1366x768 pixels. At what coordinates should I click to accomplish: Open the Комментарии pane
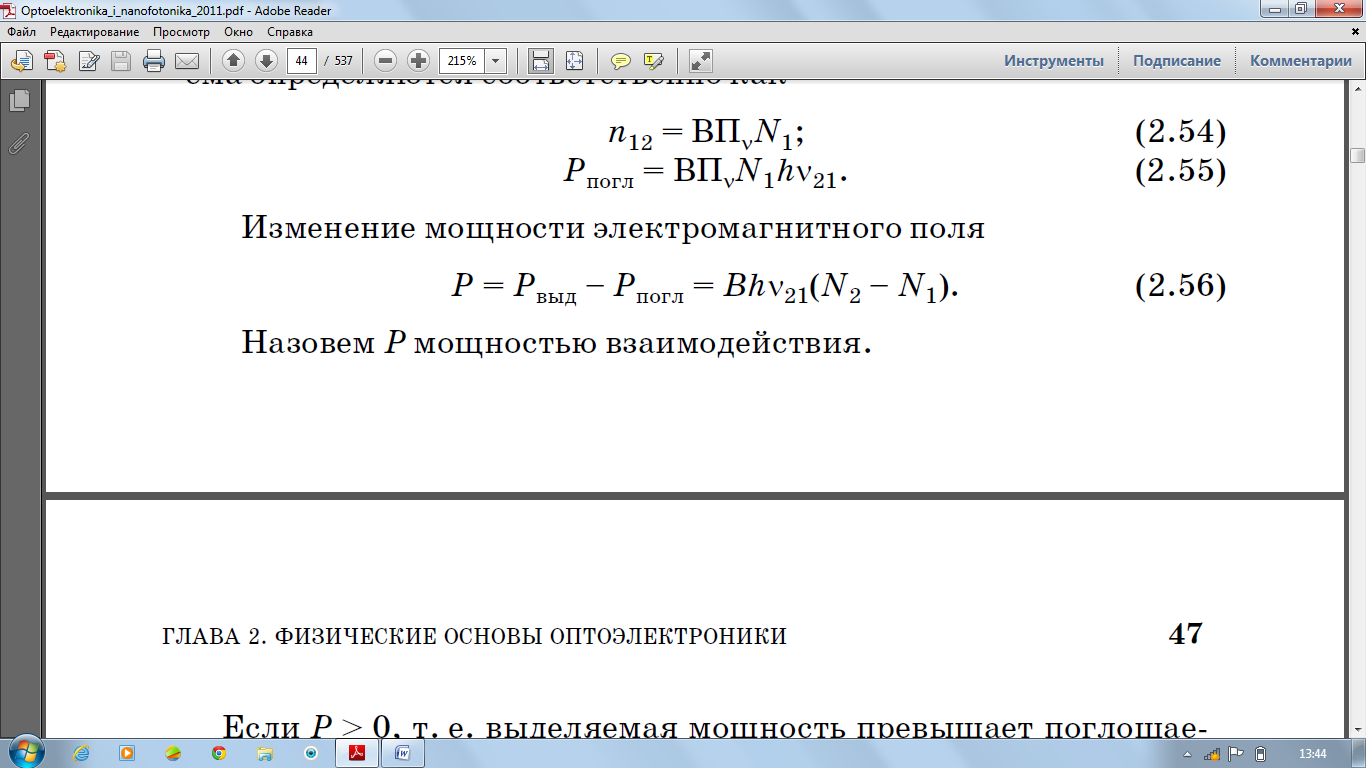tap(1301, 61)
